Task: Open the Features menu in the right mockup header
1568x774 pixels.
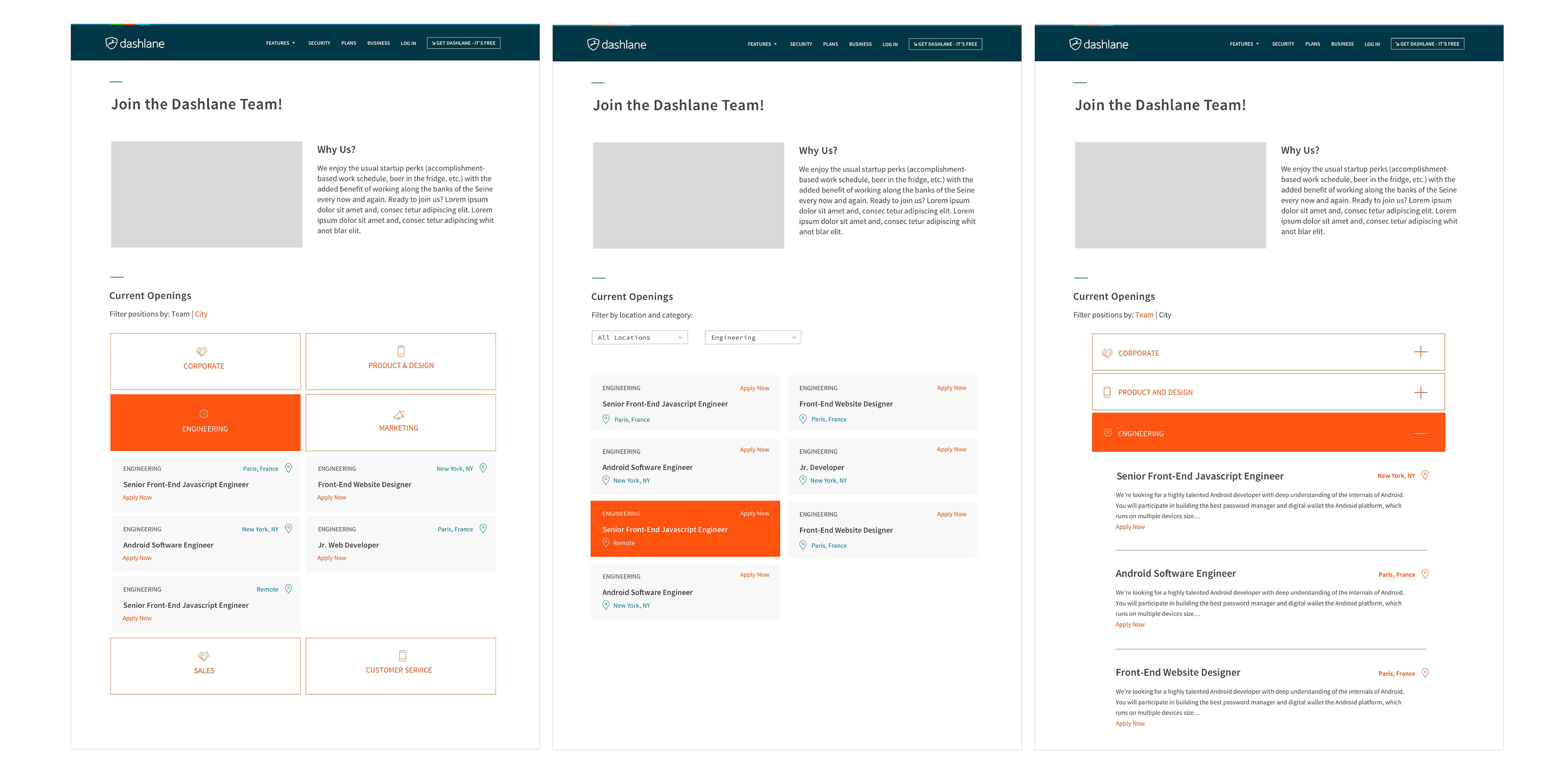Action: click(1244, 44)
